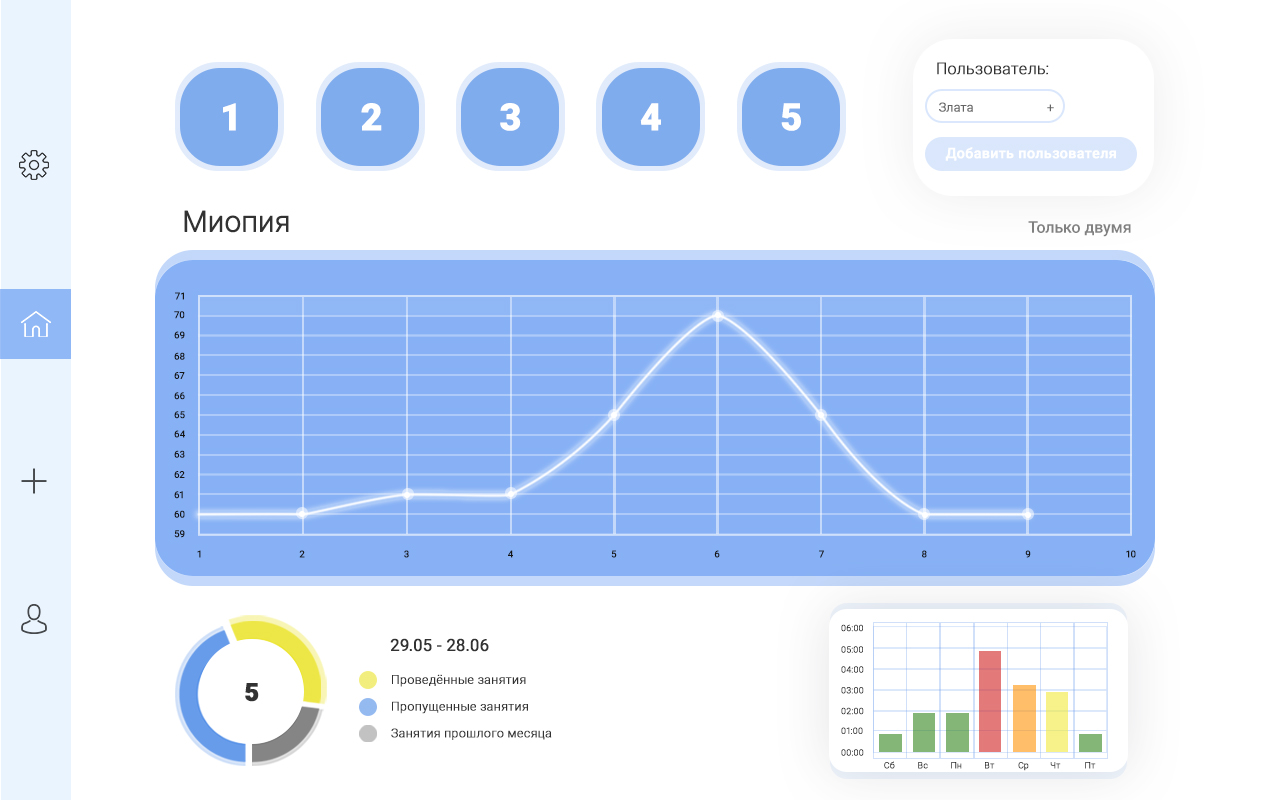Click the Занятия прошлого месяца legend label
The image size is (1280, 800).
coord(471,733)
